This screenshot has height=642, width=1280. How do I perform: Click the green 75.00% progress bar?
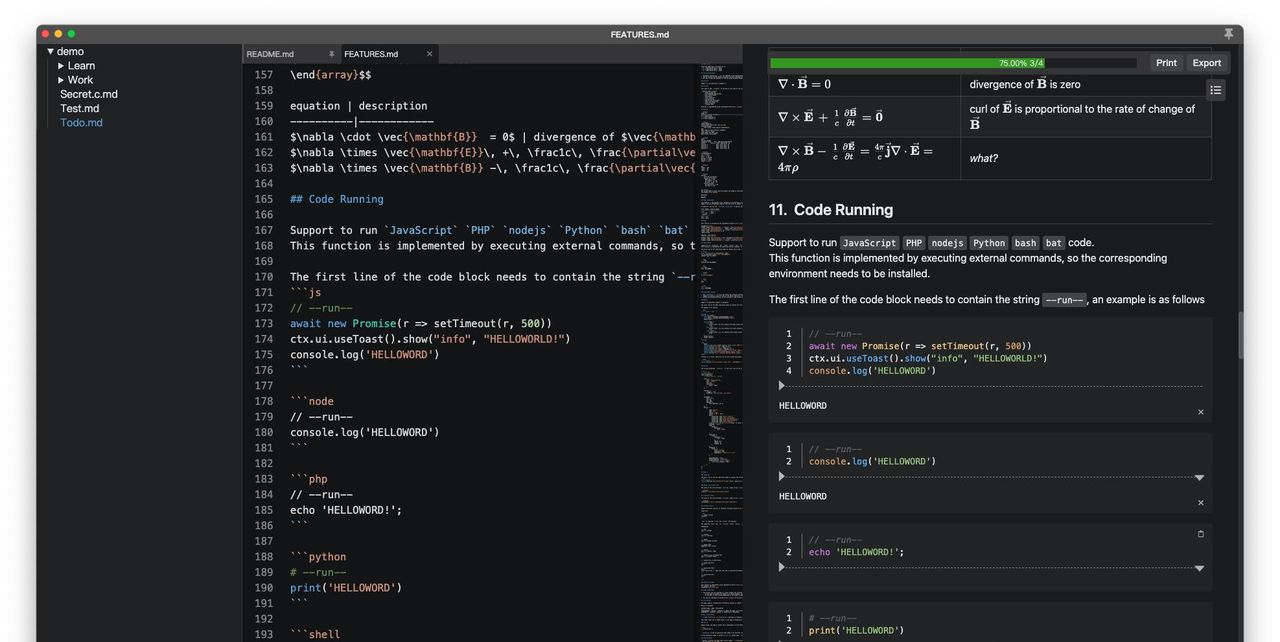[x=906, y=63]
